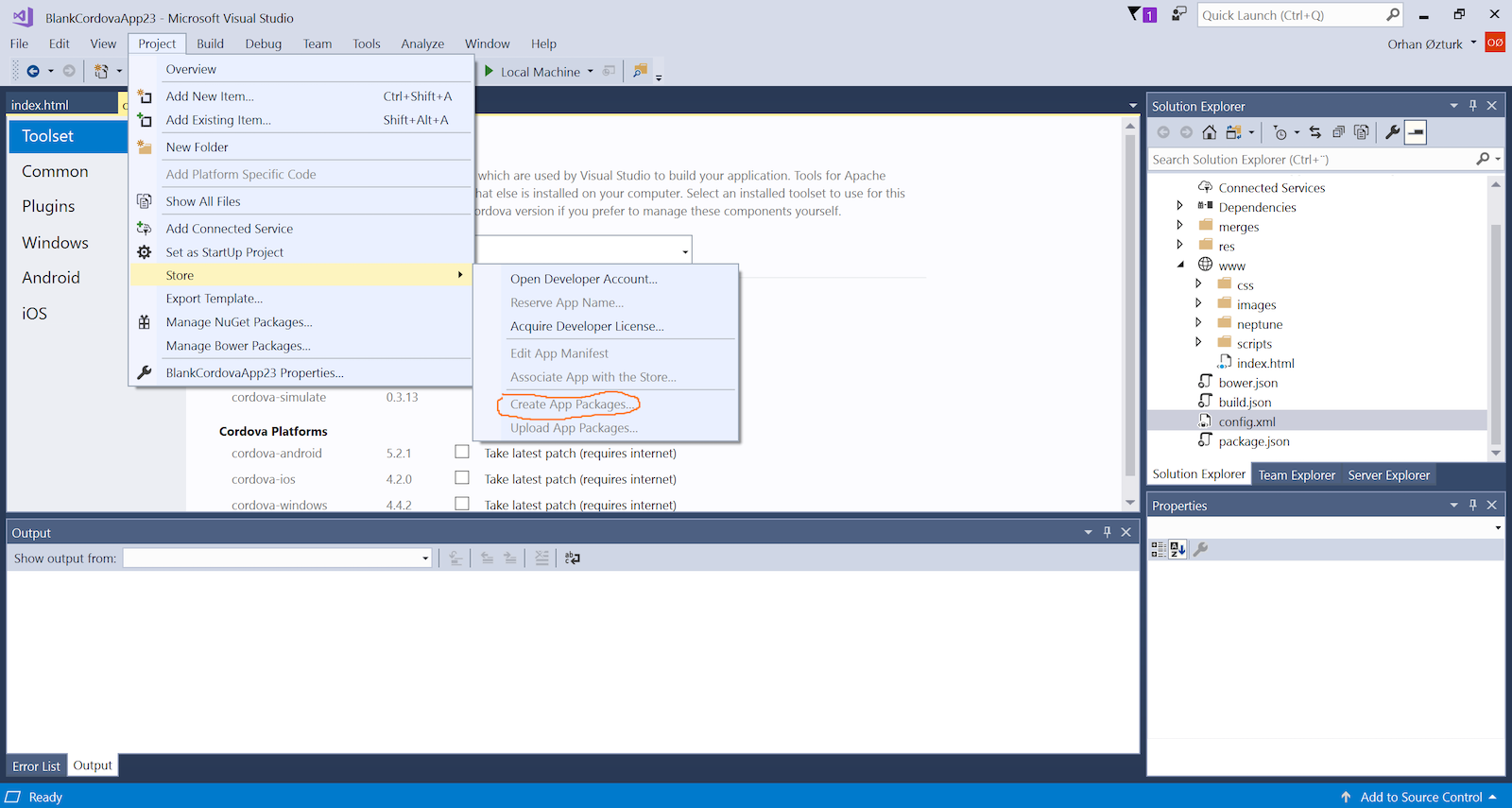Click the notifications flag icon

[1135, 14]
